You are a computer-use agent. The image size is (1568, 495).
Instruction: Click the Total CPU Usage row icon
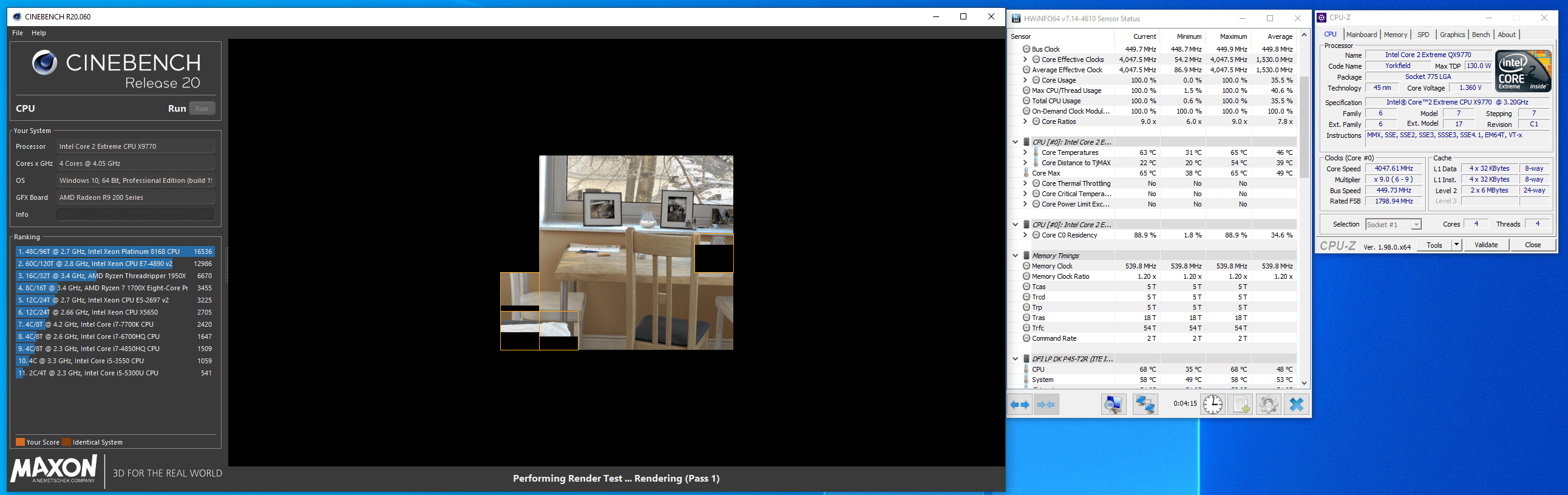tap(1027, 101)
